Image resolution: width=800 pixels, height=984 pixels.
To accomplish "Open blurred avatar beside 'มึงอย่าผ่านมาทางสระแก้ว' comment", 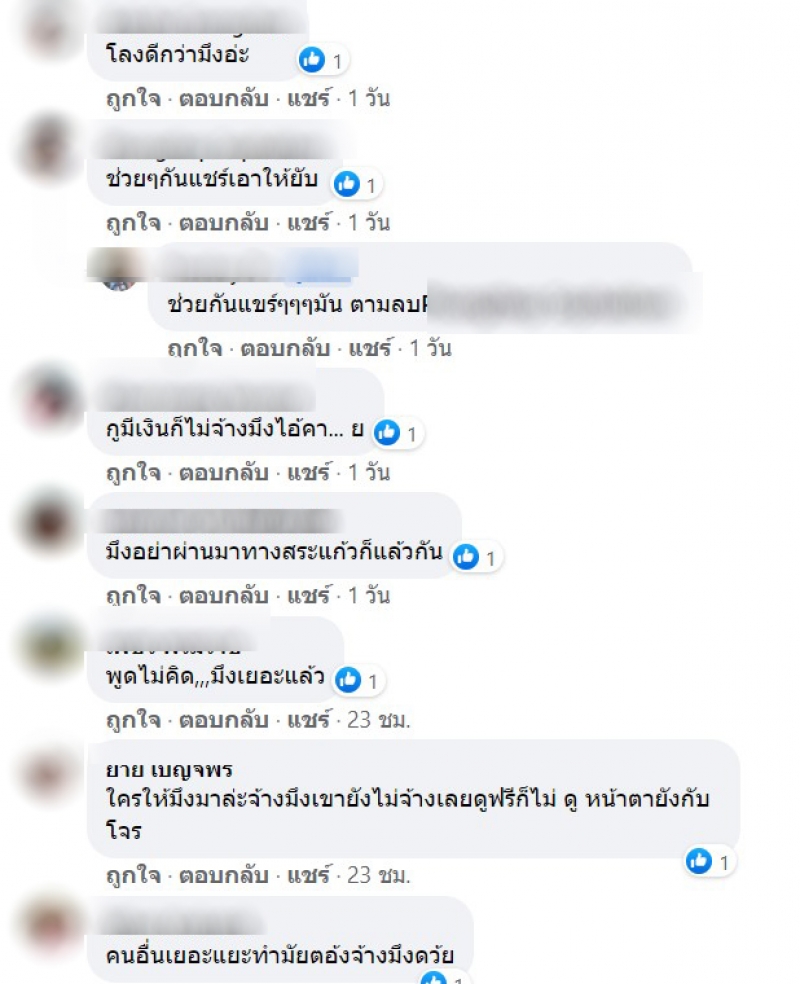I will (50, 522).
